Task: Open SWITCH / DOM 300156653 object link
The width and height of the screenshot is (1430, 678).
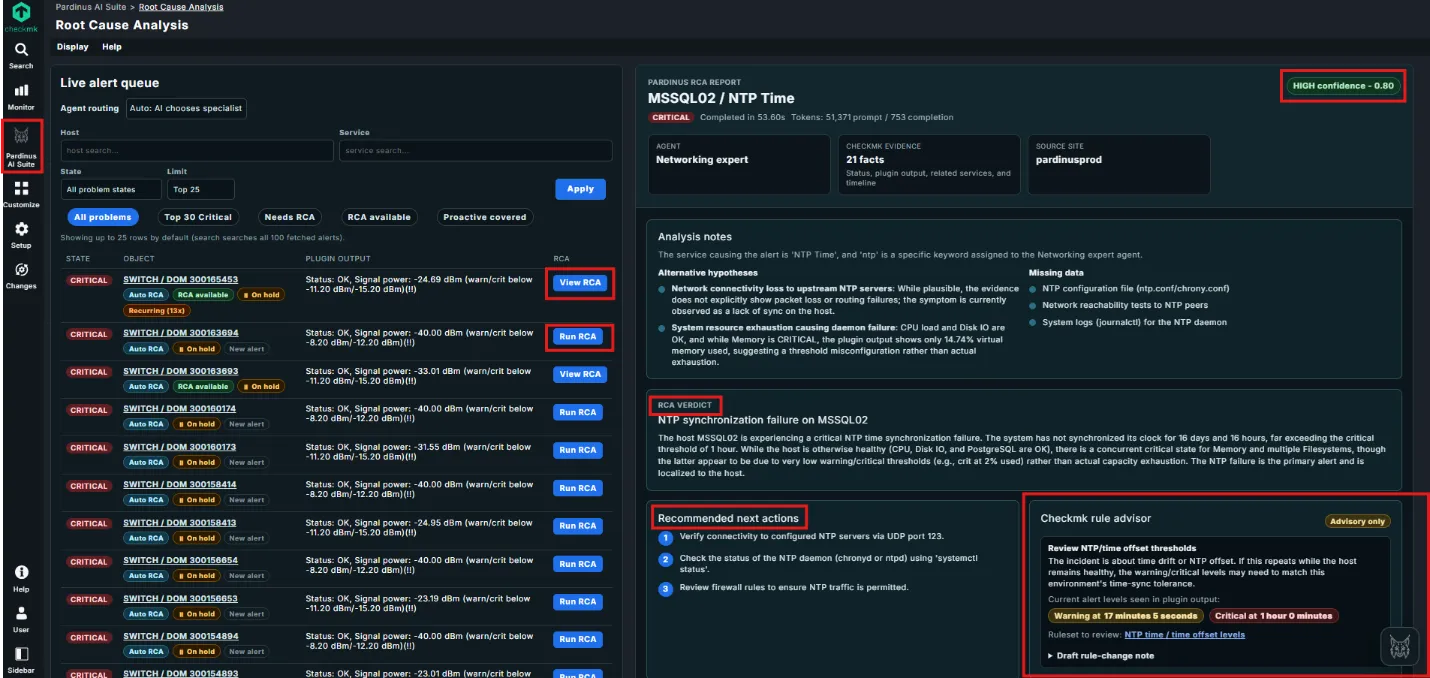Action: pyautogui.click(x=180, y=599)
